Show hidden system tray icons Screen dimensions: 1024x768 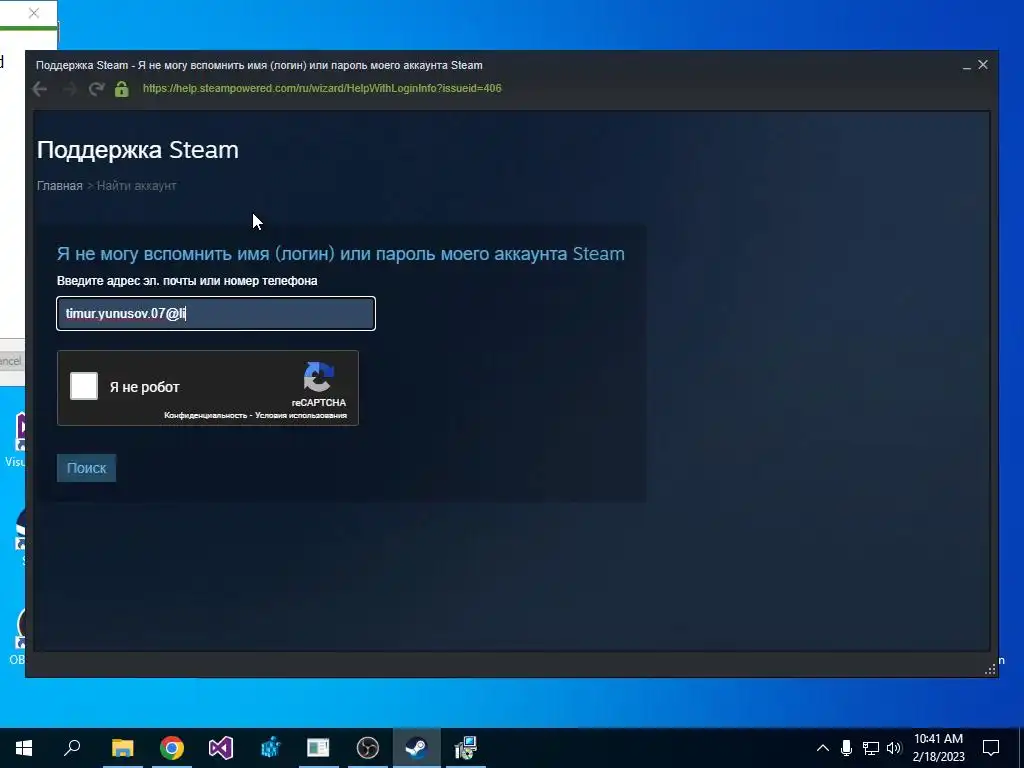[823, 748]
